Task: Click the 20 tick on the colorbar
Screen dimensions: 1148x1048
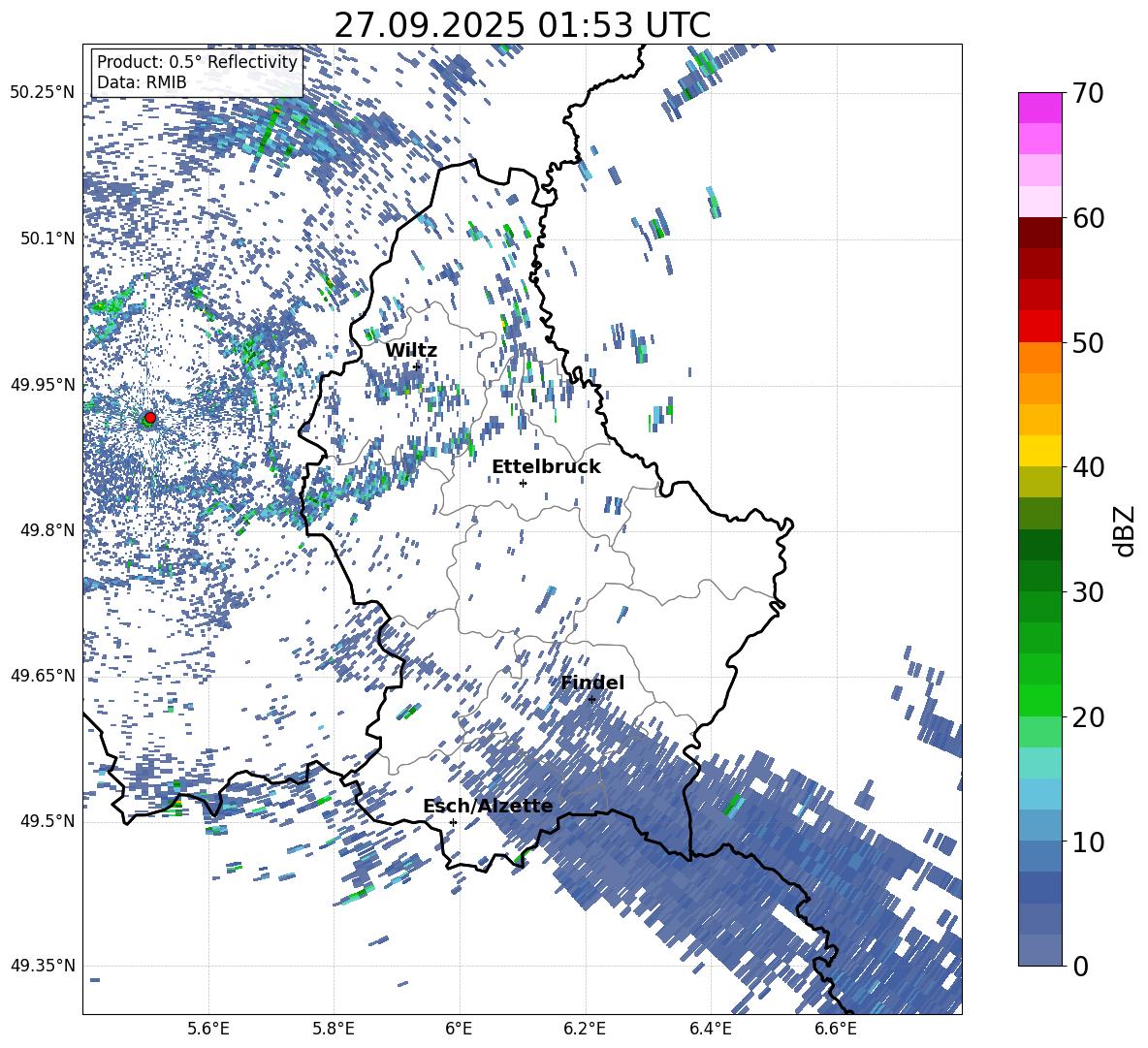Action: pyautogui.click(x=1089, y=716)
